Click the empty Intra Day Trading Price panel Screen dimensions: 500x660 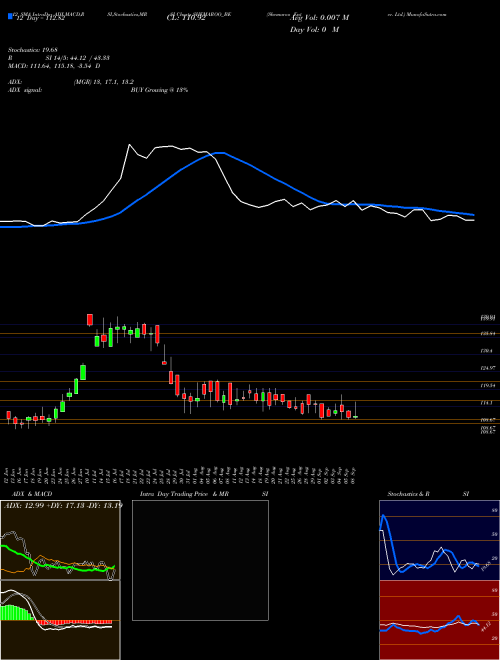pyautogui.click(x=200, y=560)
